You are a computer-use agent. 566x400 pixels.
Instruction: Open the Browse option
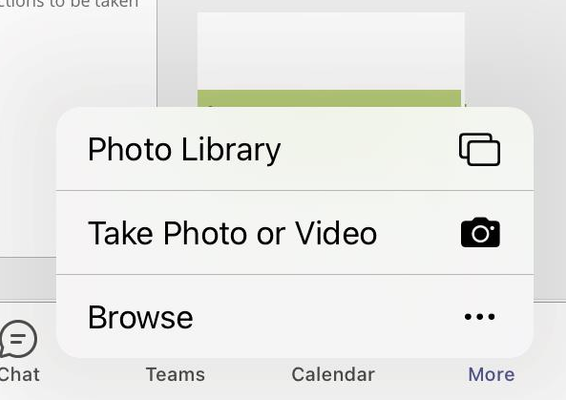(295, 317)
